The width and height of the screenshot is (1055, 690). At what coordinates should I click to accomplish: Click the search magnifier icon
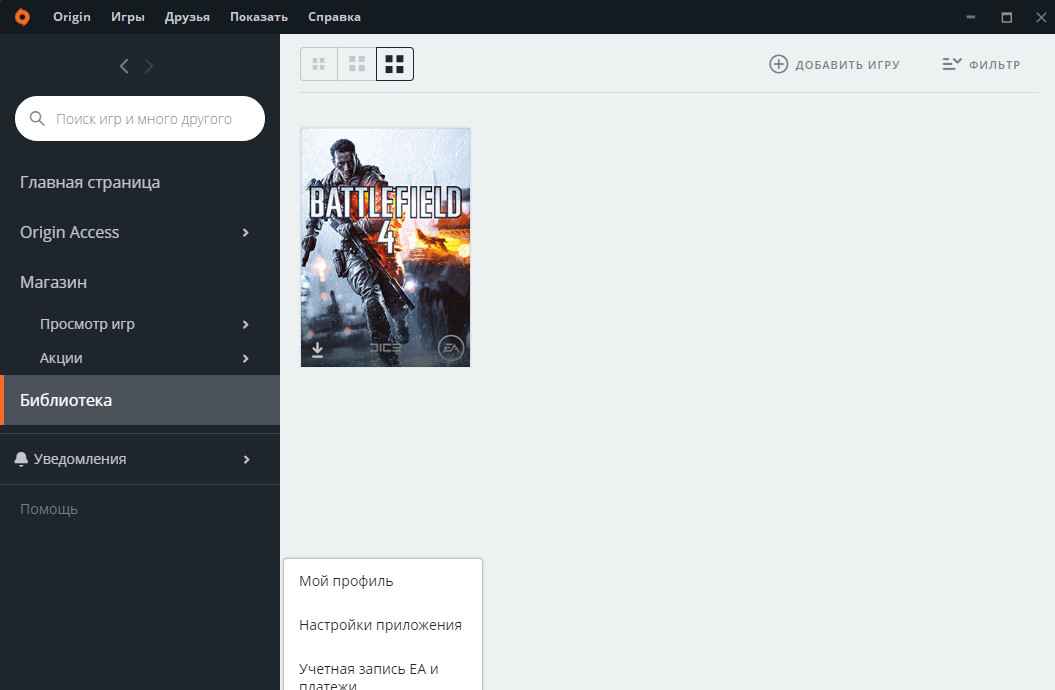point(37,118)
